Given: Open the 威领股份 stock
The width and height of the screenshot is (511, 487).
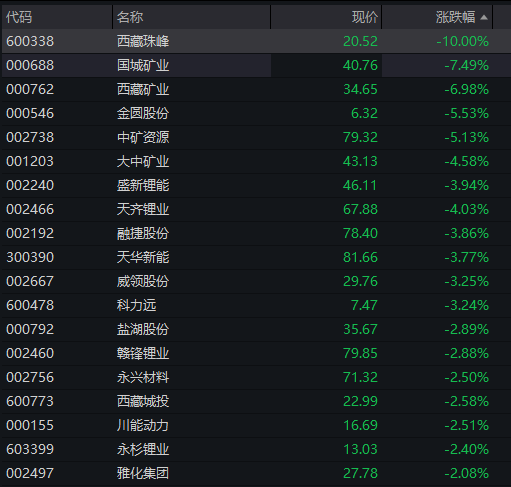Looking at the screenshot, I should 143,281.
